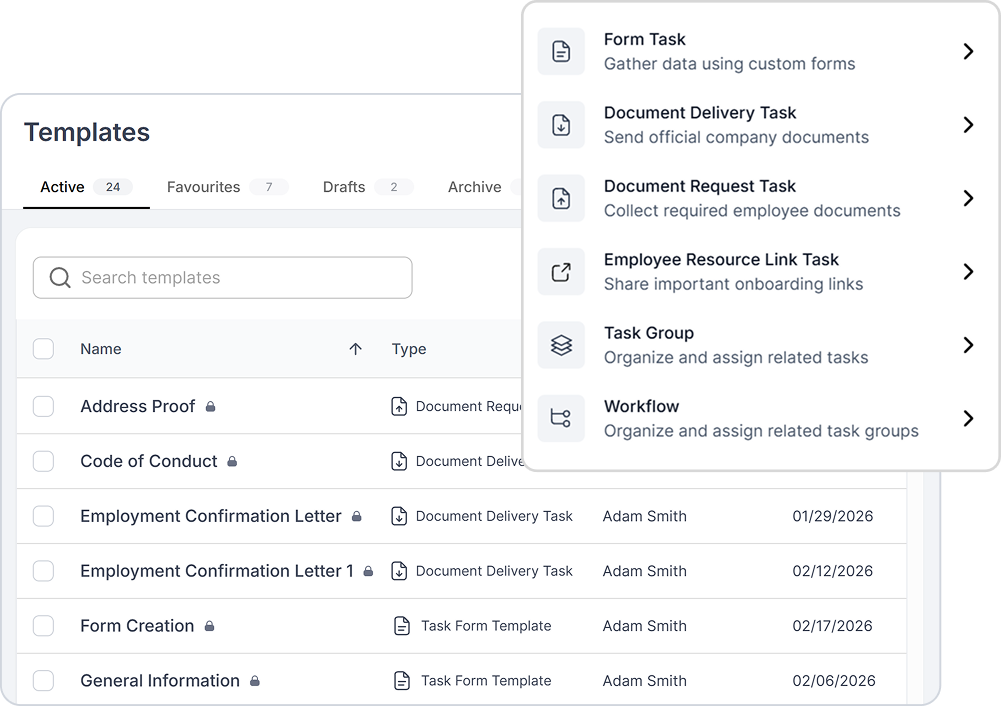Click the Employee Resource Link external-link icon
Image resolution: width=1001 pixels, height=706 pixels.
click(561, 271)
